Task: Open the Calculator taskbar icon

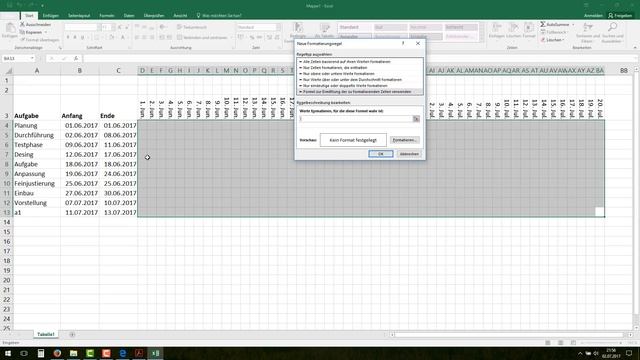Action: [40, 353]
